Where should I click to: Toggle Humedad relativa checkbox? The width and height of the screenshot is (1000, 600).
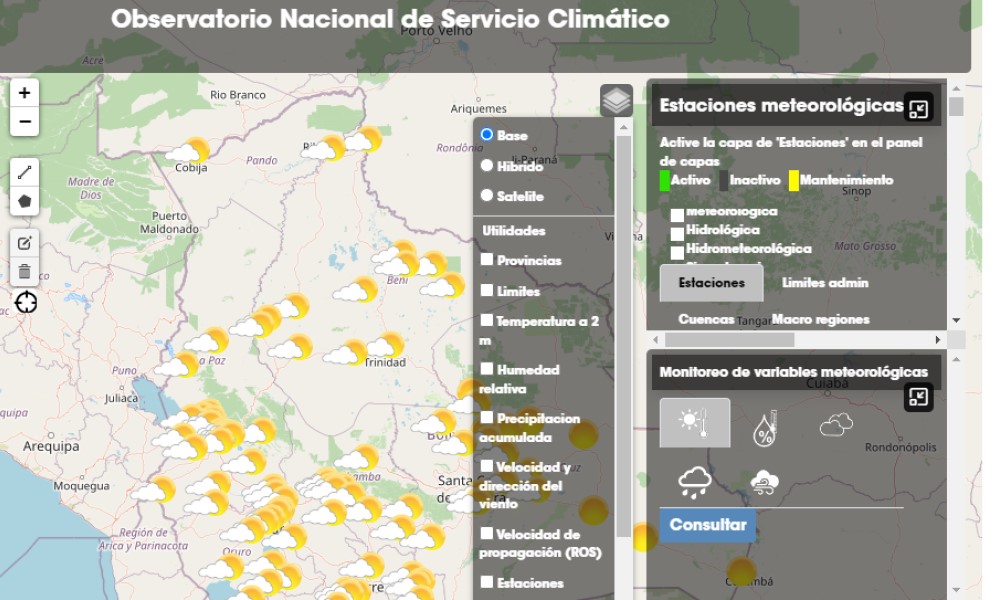point(487,369)
